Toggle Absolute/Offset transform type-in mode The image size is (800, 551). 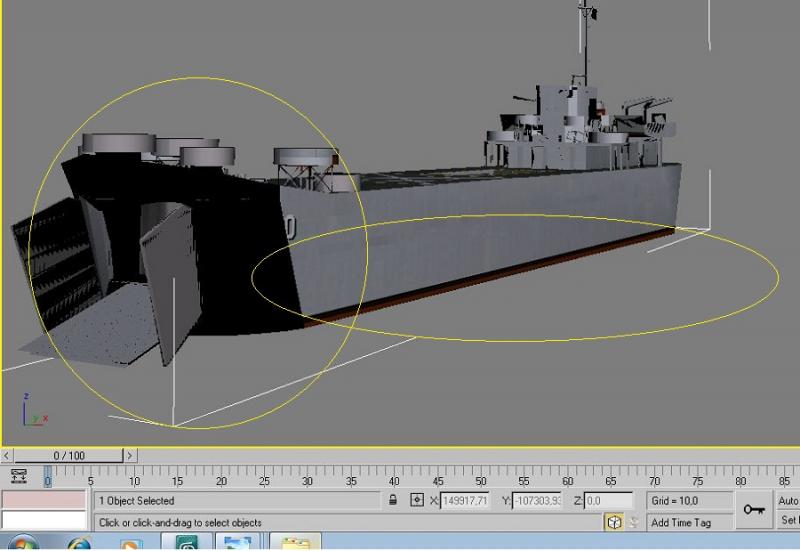click(417, 500)
